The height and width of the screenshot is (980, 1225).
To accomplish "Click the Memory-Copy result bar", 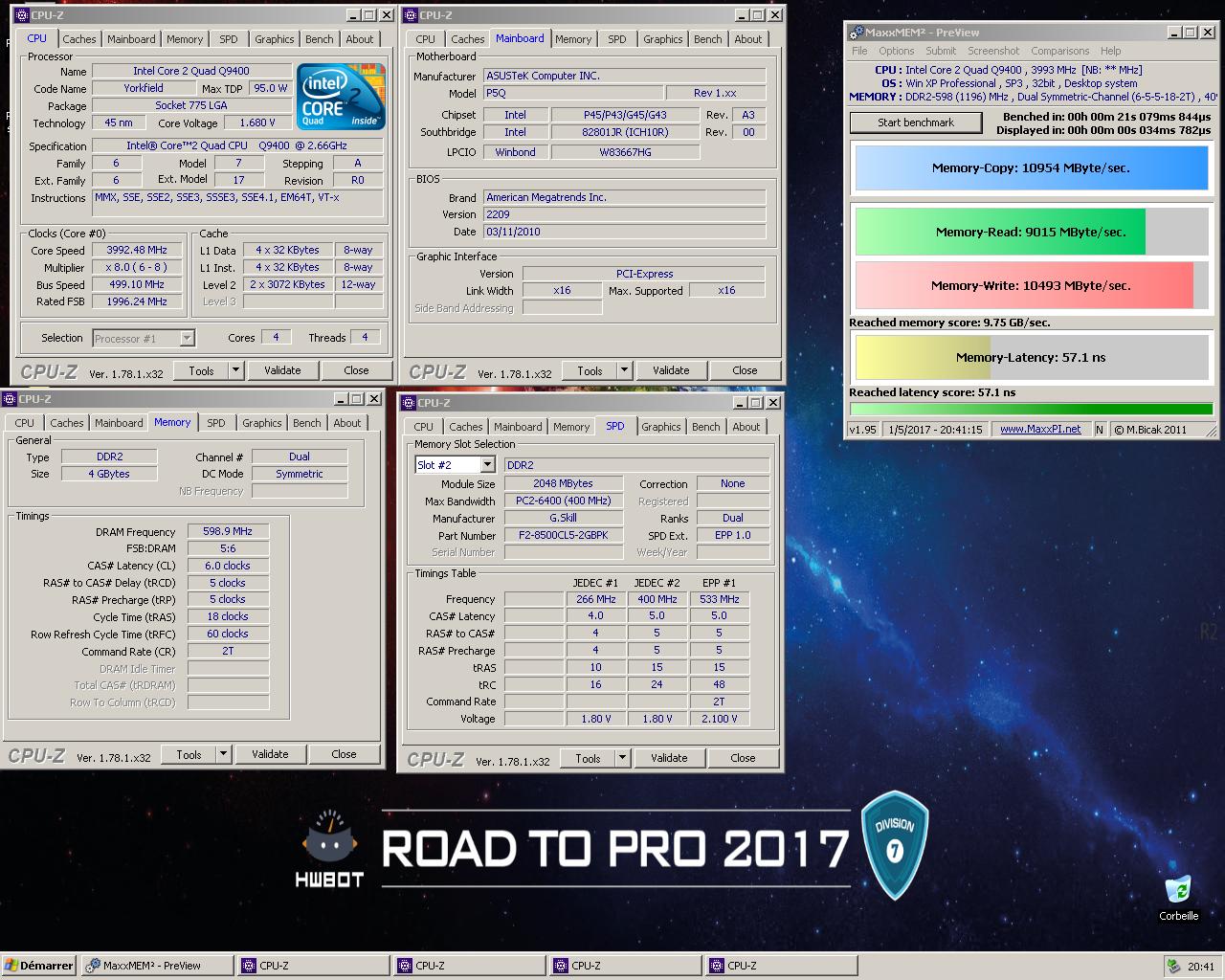I will click(x=1032, y=167).
